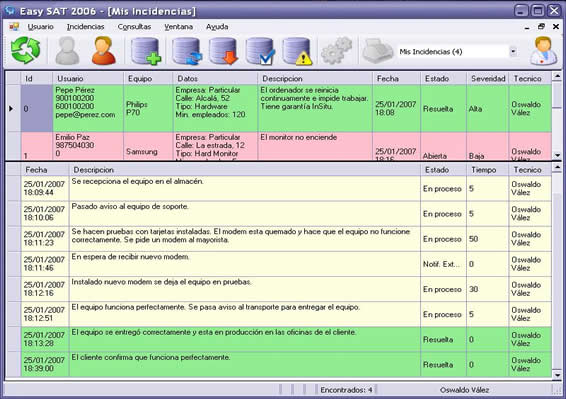The height and width of the screenshot is (399, 566).
Task: Click the database blue refresh arrows icon
Action: (187, 51)
